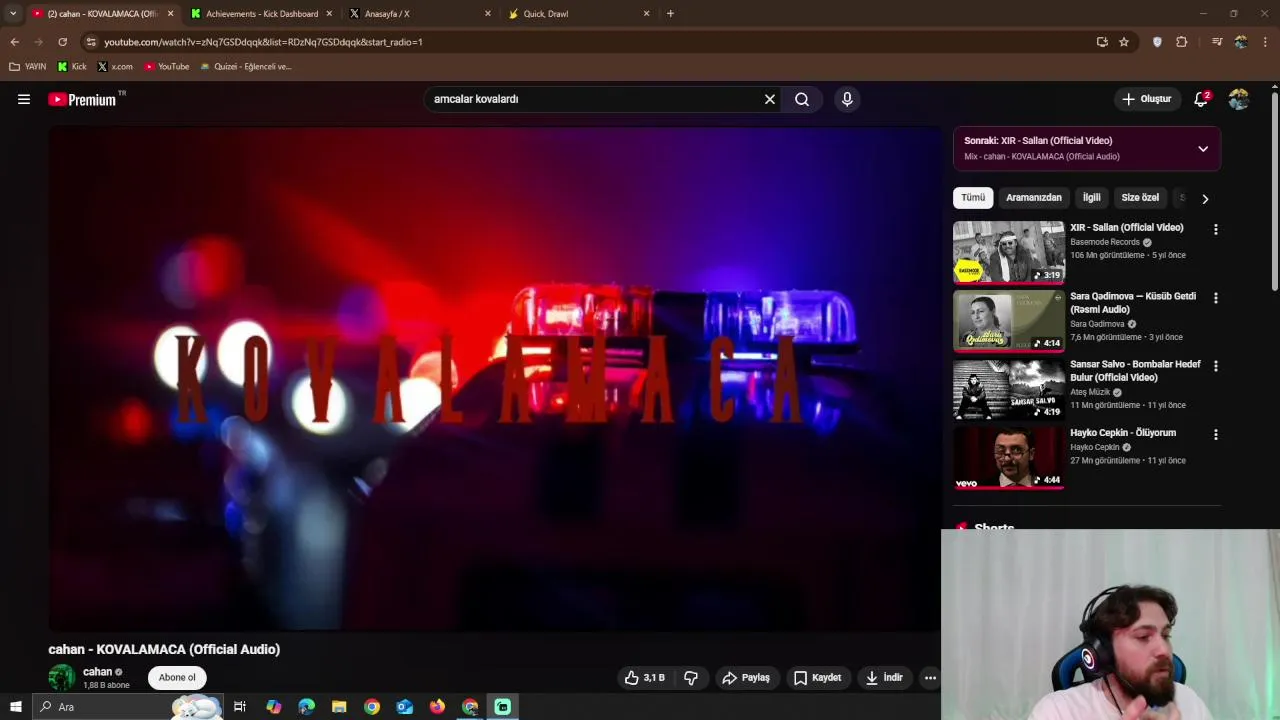
Task: Open YouTube account avatar menu
Action: click(x=1239, y=99)
